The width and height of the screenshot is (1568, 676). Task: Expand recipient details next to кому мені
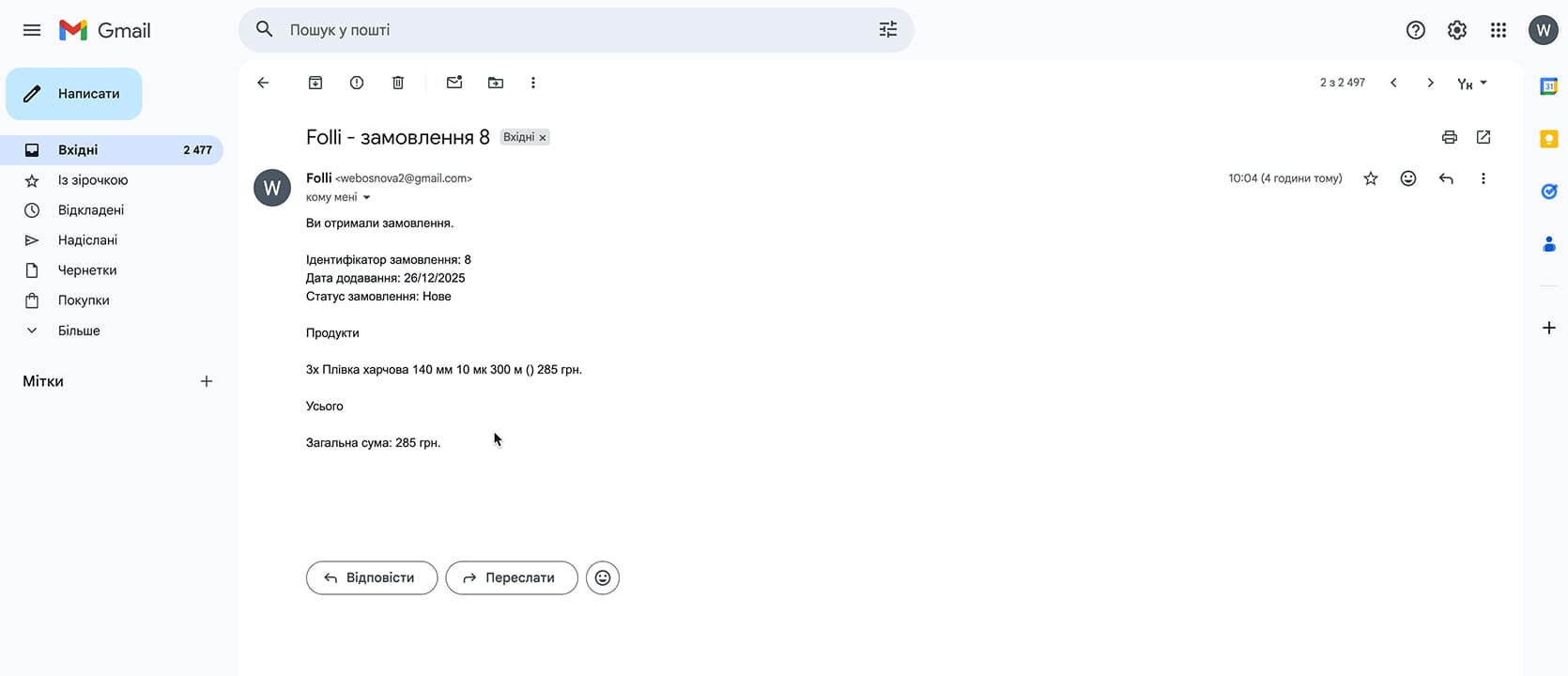(366, 197)
